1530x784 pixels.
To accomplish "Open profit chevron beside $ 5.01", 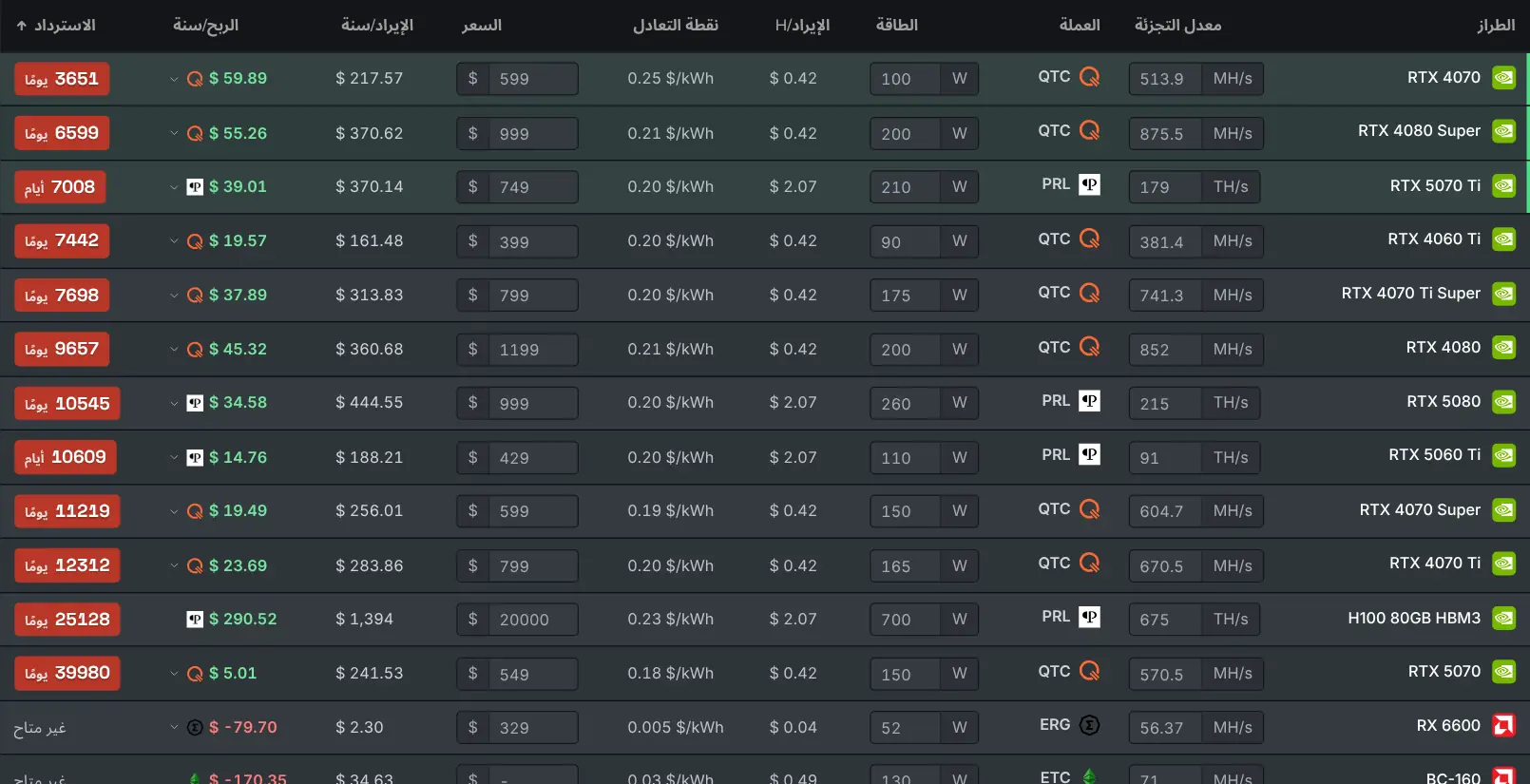I will [x=174, y=674].
